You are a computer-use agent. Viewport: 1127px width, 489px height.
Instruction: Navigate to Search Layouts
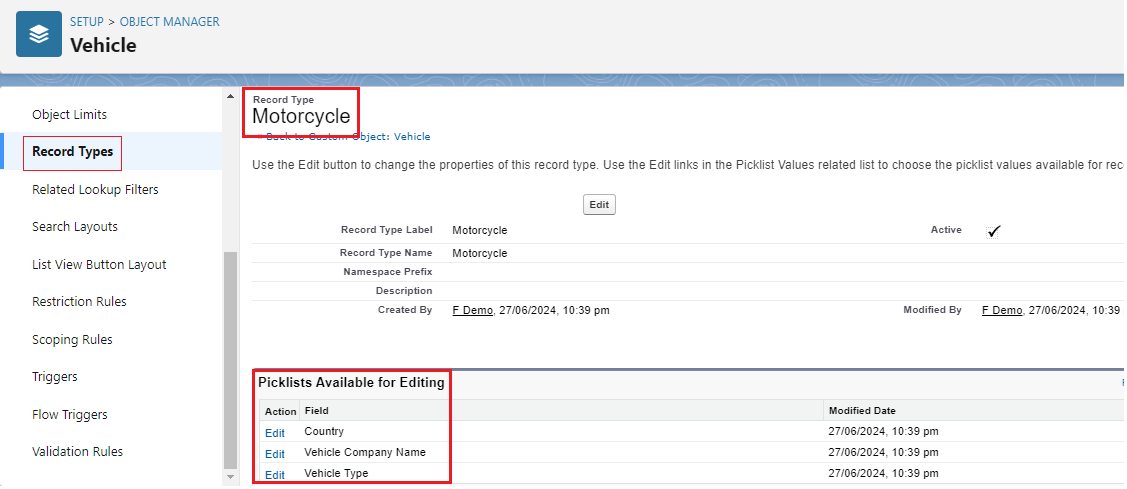75,227
